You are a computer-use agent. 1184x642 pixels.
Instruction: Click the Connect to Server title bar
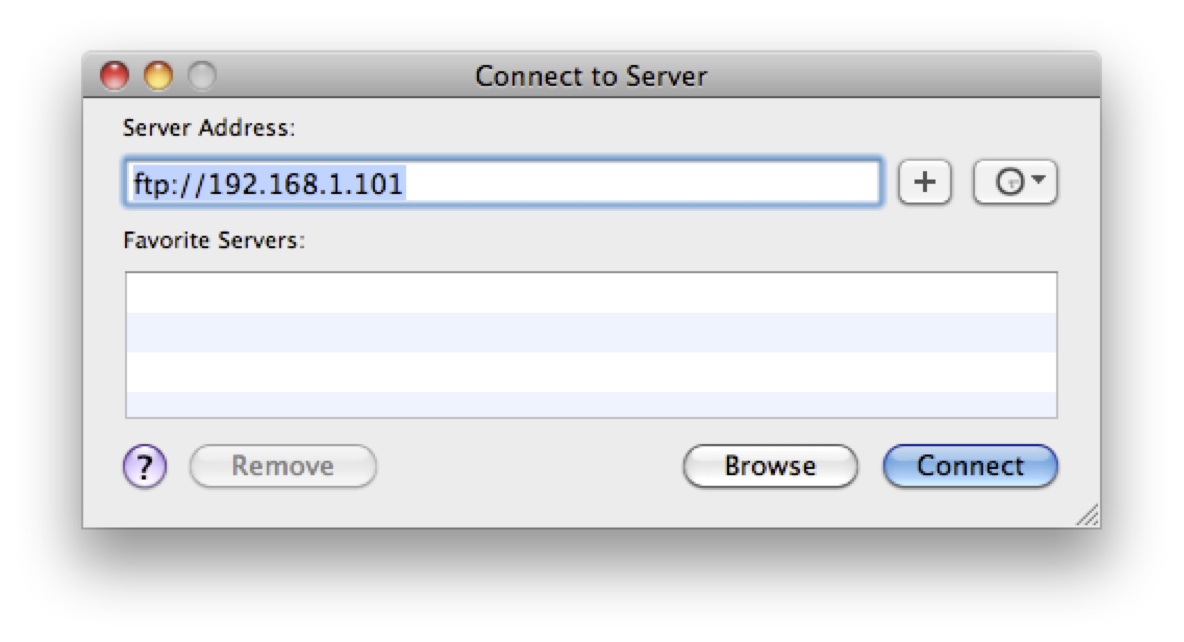pos(590,76)
